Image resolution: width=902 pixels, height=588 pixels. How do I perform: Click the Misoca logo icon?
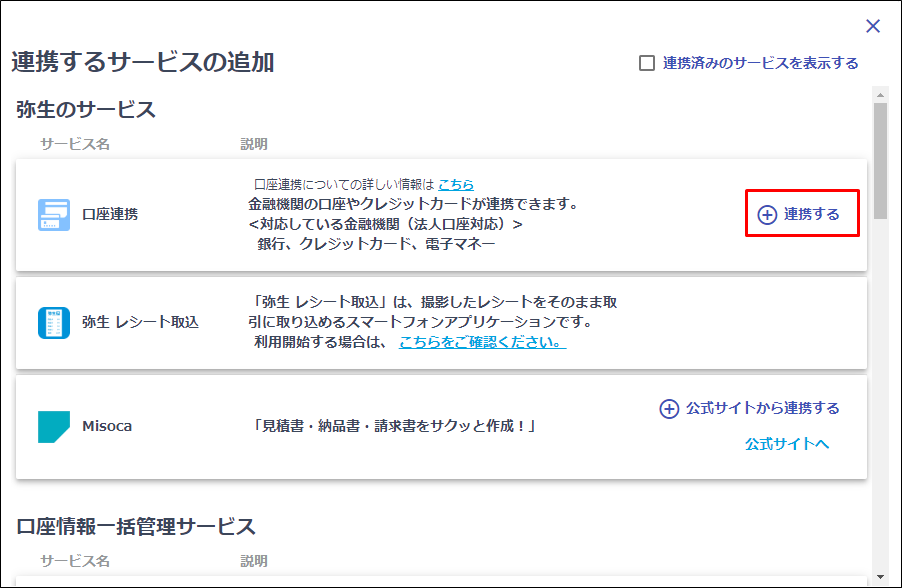pos(54,426)
